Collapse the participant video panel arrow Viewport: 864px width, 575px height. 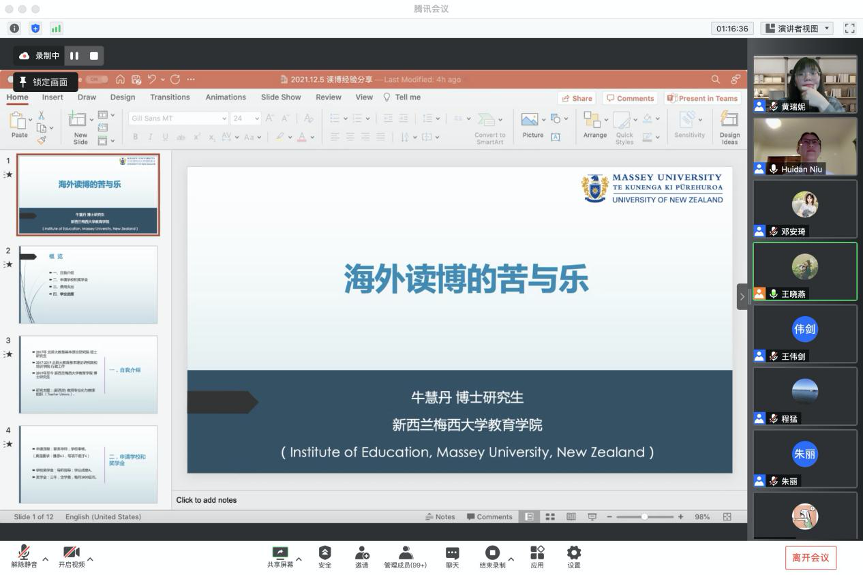click(x=742, y=297)
